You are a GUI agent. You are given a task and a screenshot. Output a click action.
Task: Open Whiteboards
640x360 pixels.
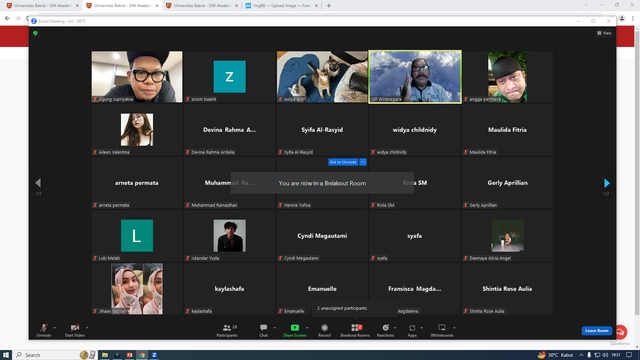click(x=442, y=330)
